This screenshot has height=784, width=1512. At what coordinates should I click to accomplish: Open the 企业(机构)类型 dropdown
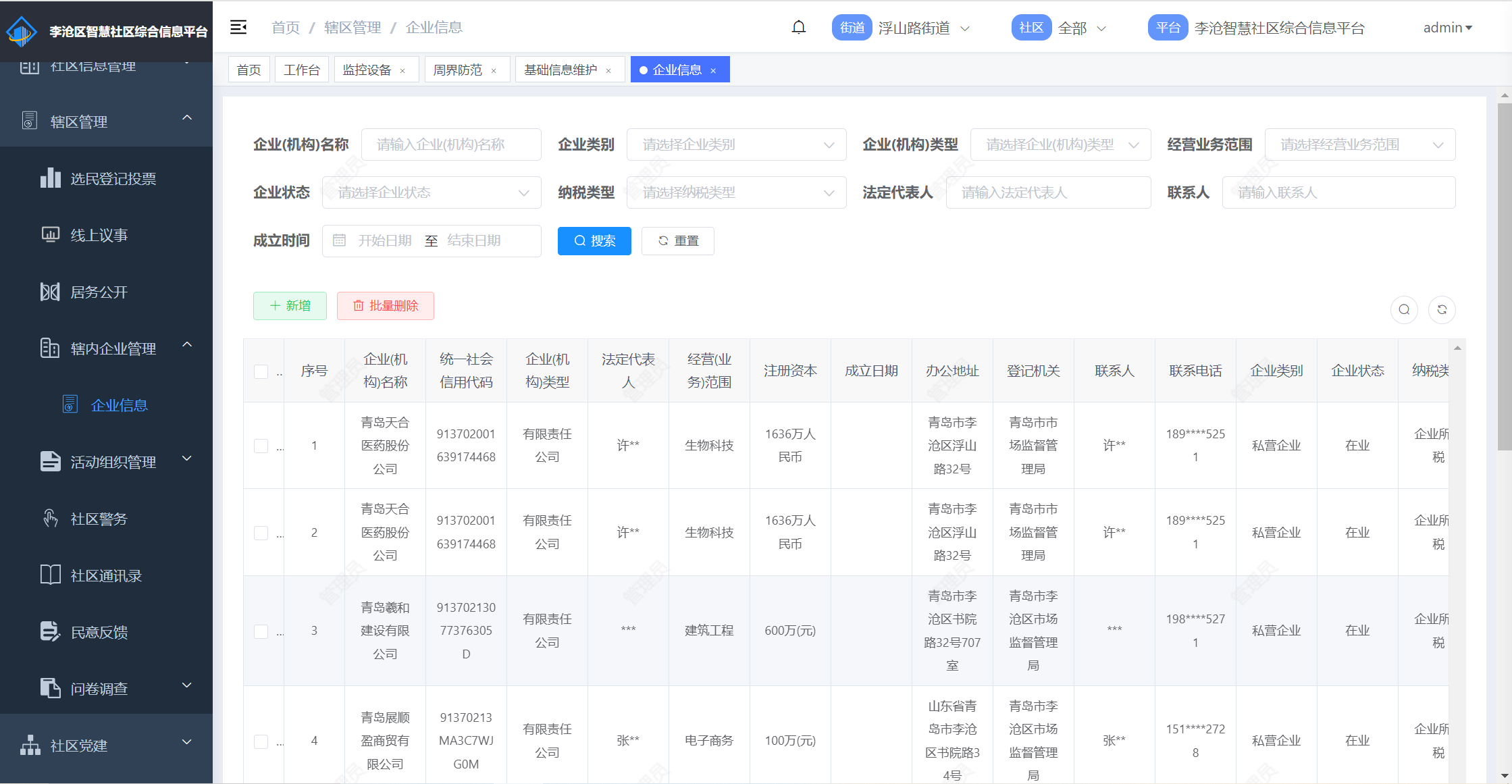point(1060,145)
